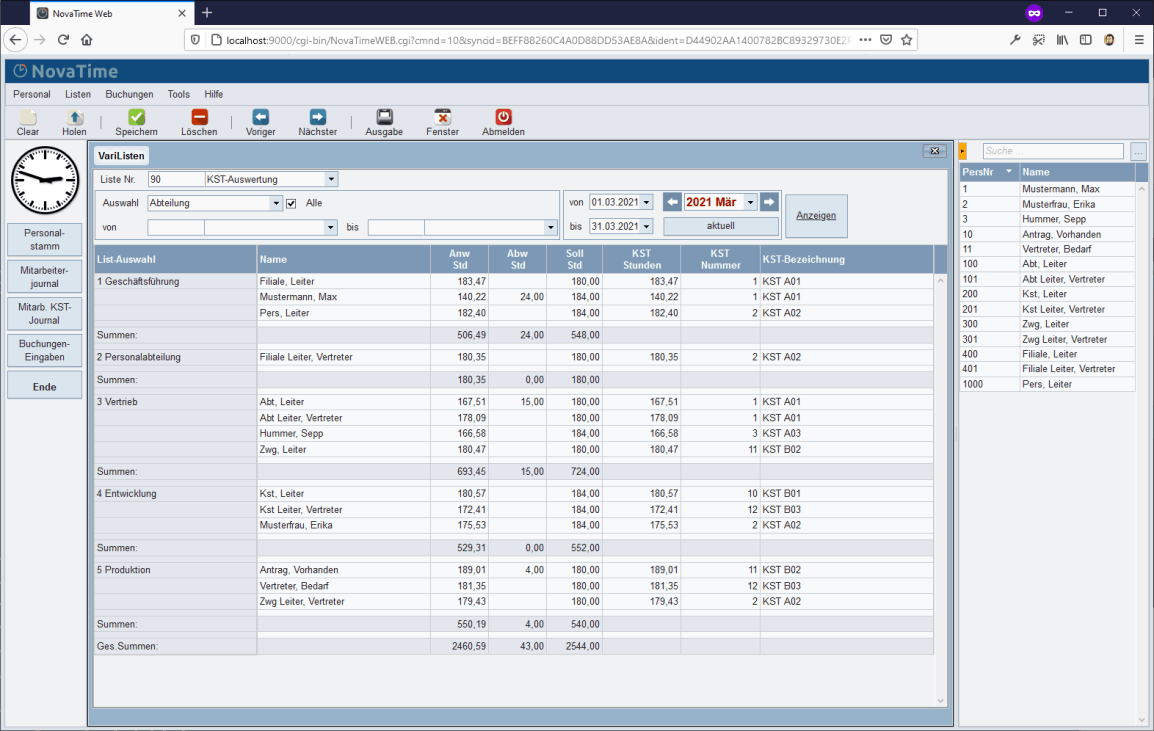
Task: Open the von date 01.03.2021 dropdown
Action: click(647, 202)
